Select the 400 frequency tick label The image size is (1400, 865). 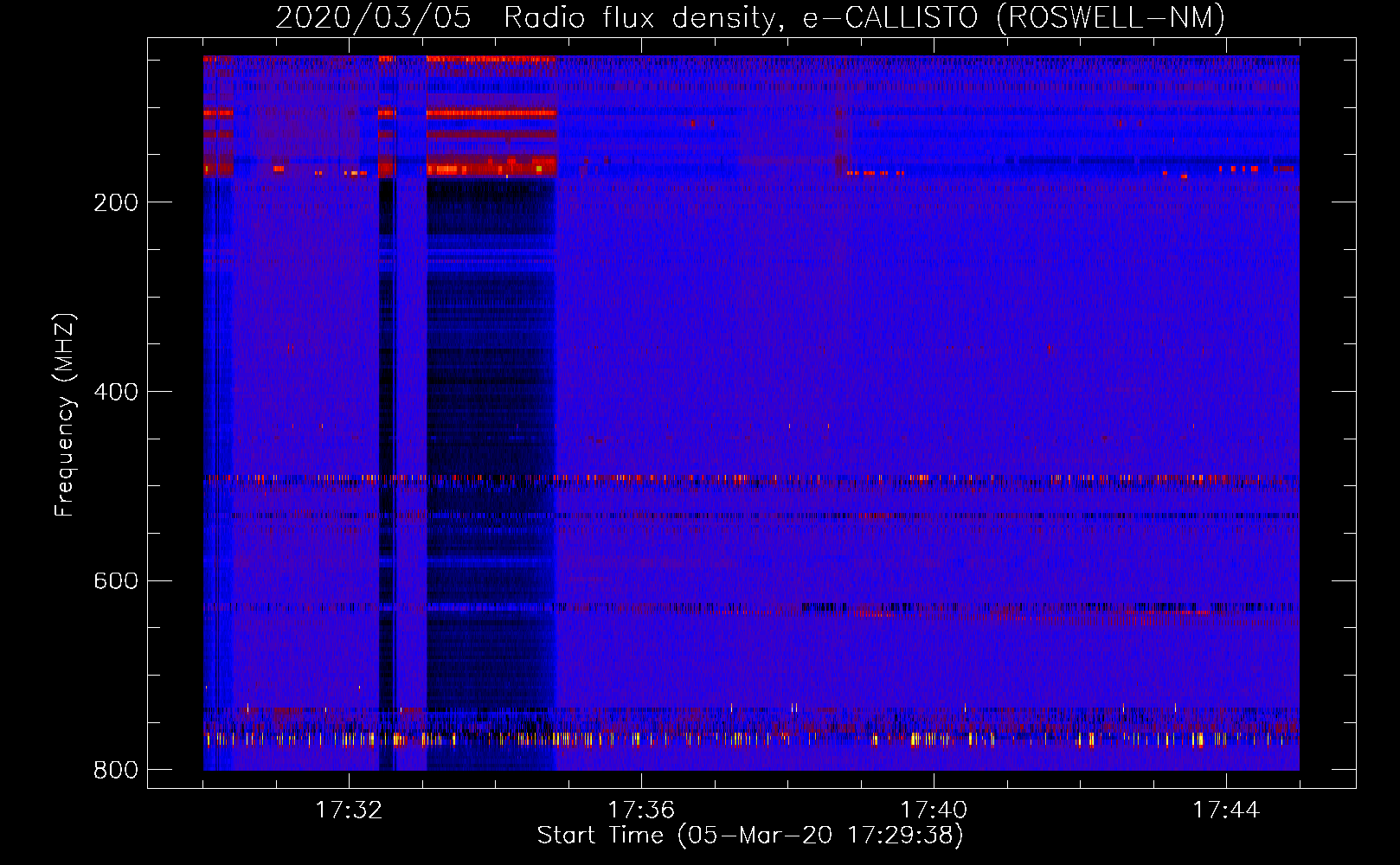116,392
